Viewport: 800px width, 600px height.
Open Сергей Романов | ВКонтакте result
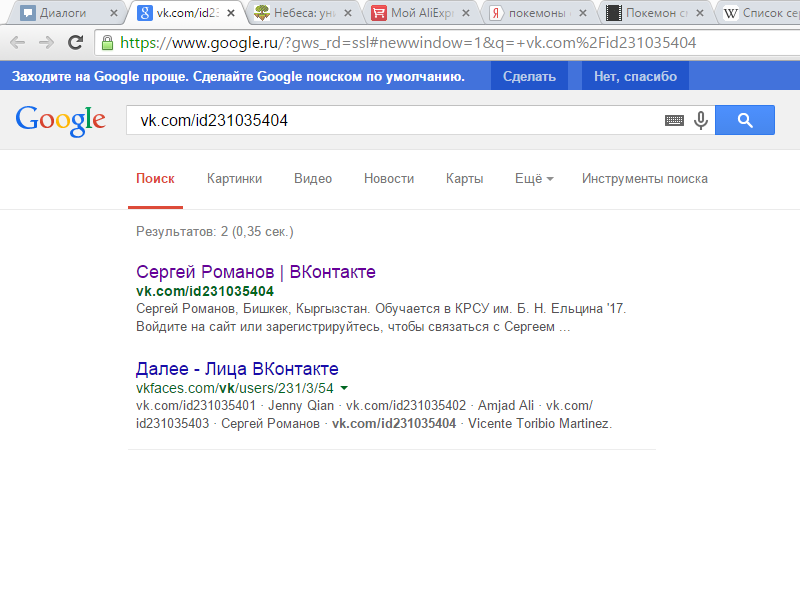click(256, 272)
